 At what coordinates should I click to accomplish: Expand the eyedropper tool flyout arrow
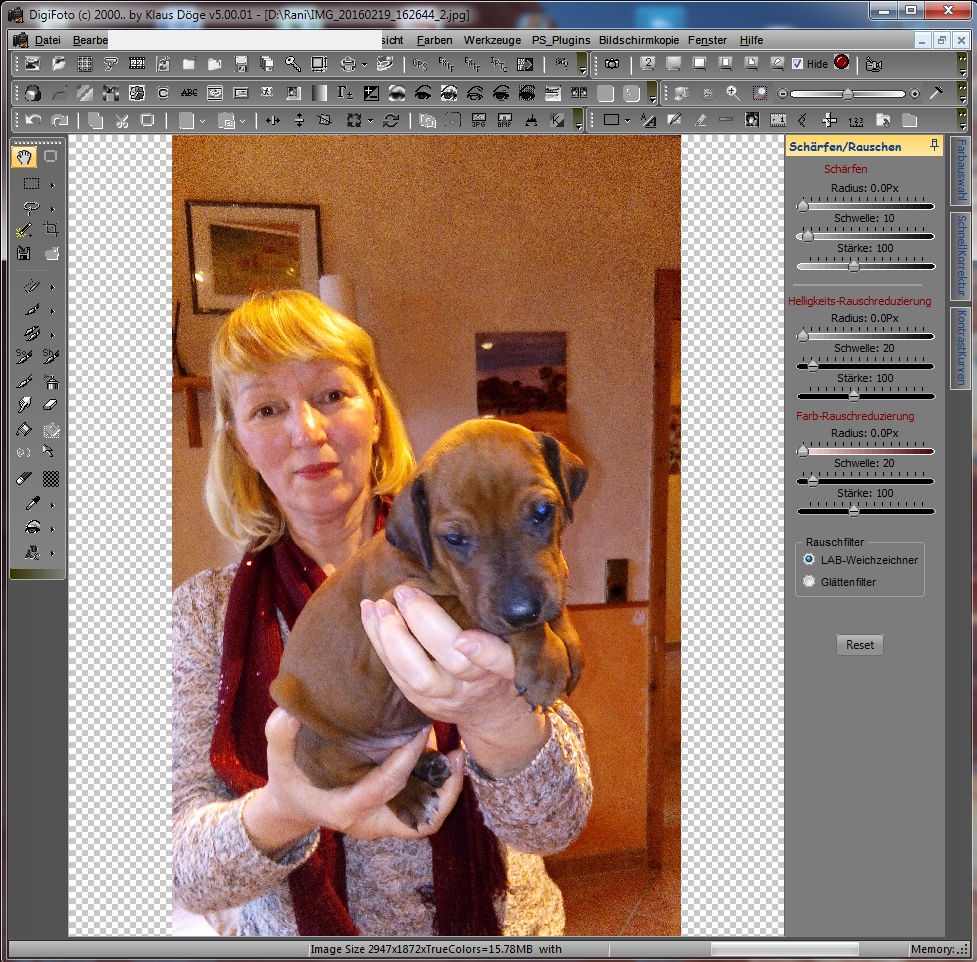(52, 504)
